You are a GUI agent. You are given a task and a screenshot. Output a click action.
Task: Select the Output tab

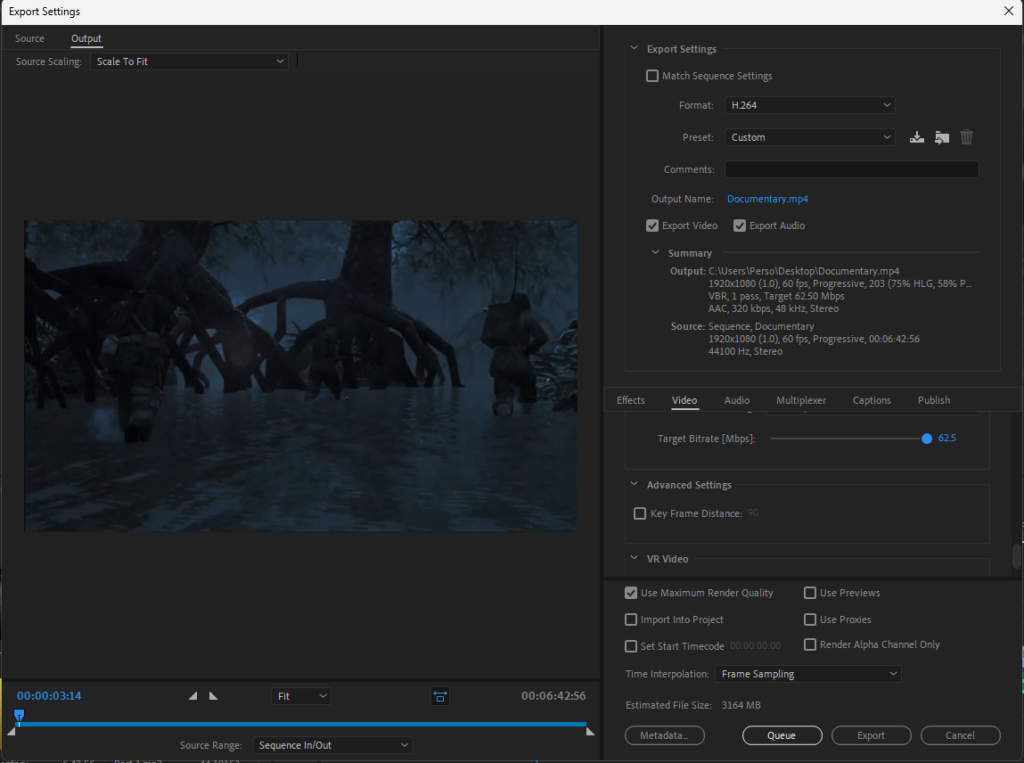[x=86, y=39]
